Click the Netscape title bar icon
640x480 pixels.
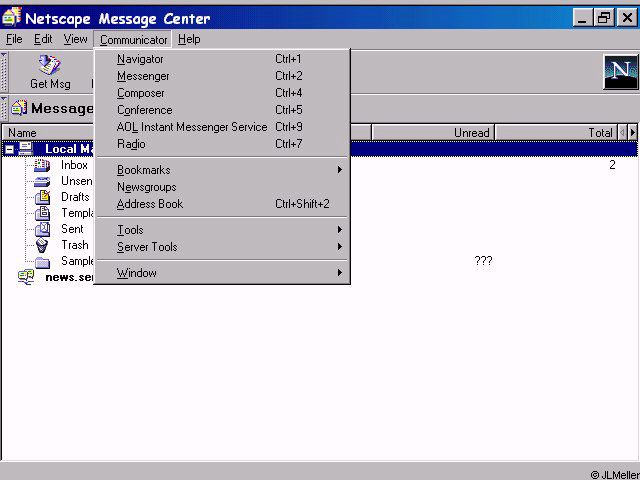(x=11, y=17)
